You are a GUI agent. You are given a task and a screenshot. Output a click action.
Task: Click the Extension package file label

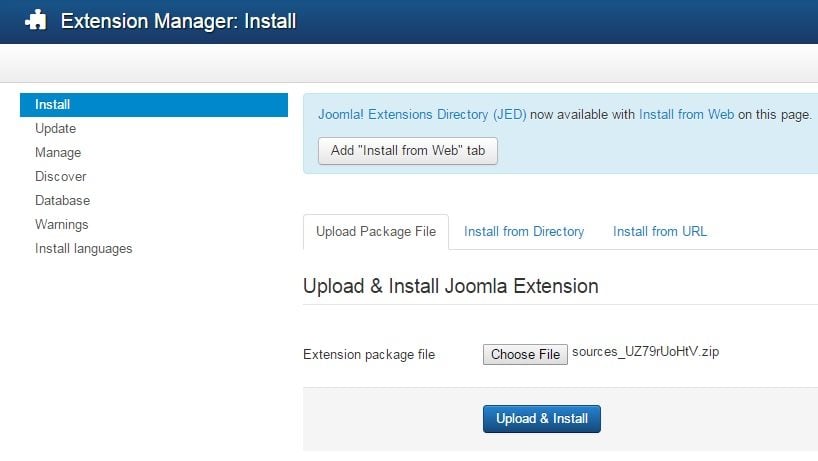(x=369, y=355)
